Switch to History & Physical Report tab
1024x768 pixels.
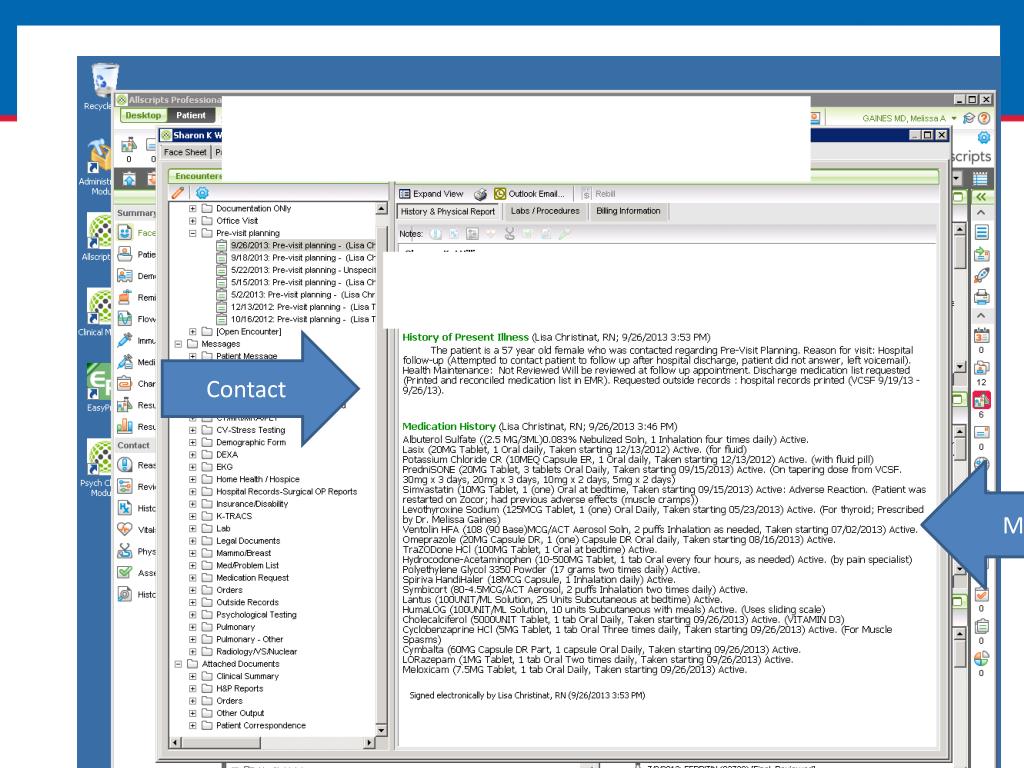point(448,212)
